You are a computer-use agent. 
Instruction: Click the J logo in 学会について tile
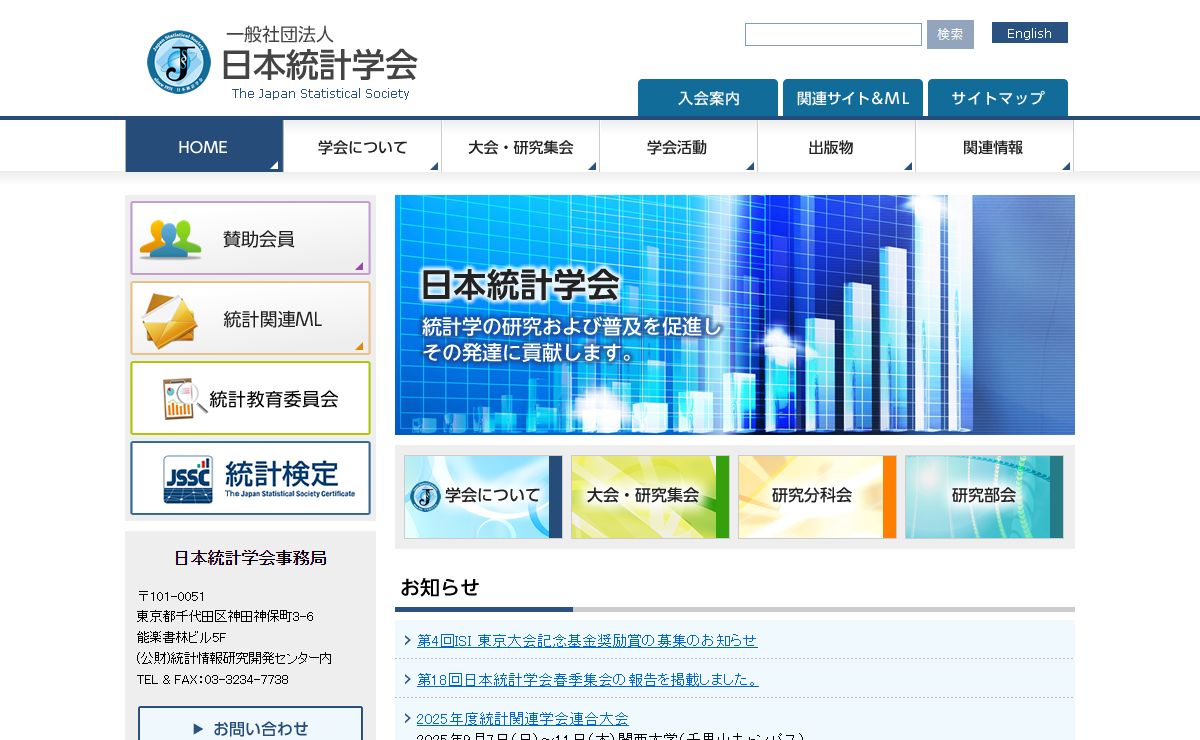(x=426, y=495)
